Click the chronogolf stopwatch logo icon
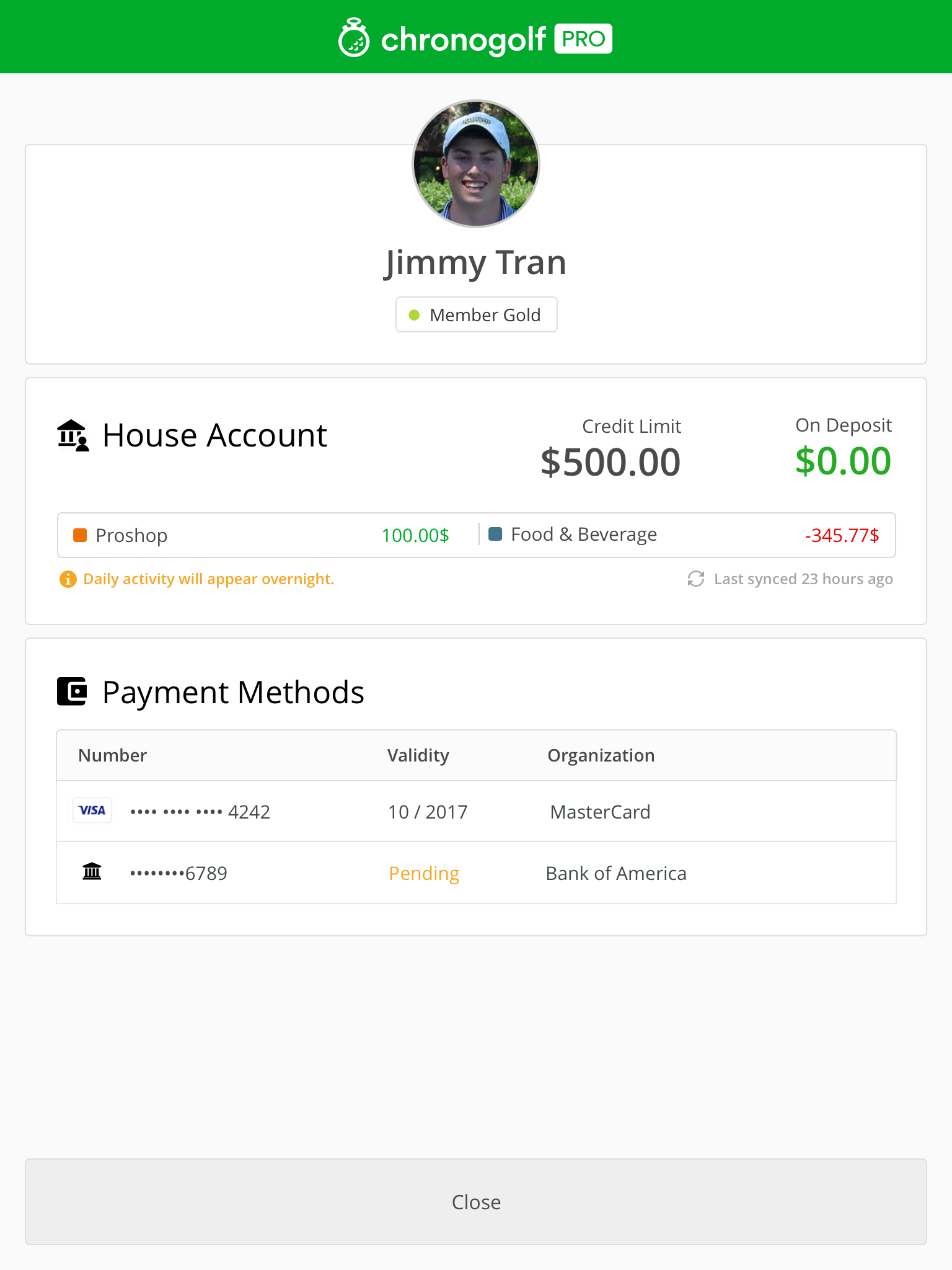 click(354, 38)
